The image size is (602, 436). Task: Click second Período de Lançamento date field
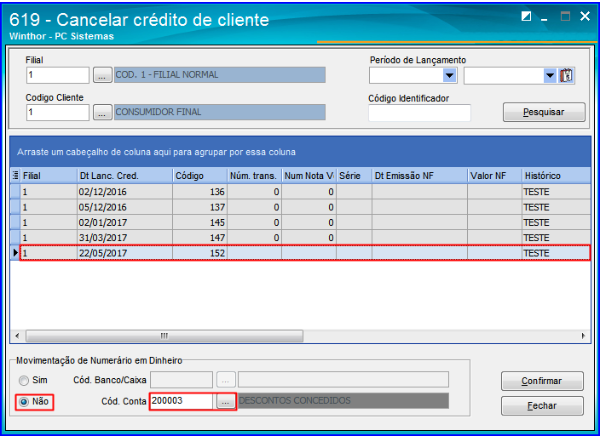504,75
